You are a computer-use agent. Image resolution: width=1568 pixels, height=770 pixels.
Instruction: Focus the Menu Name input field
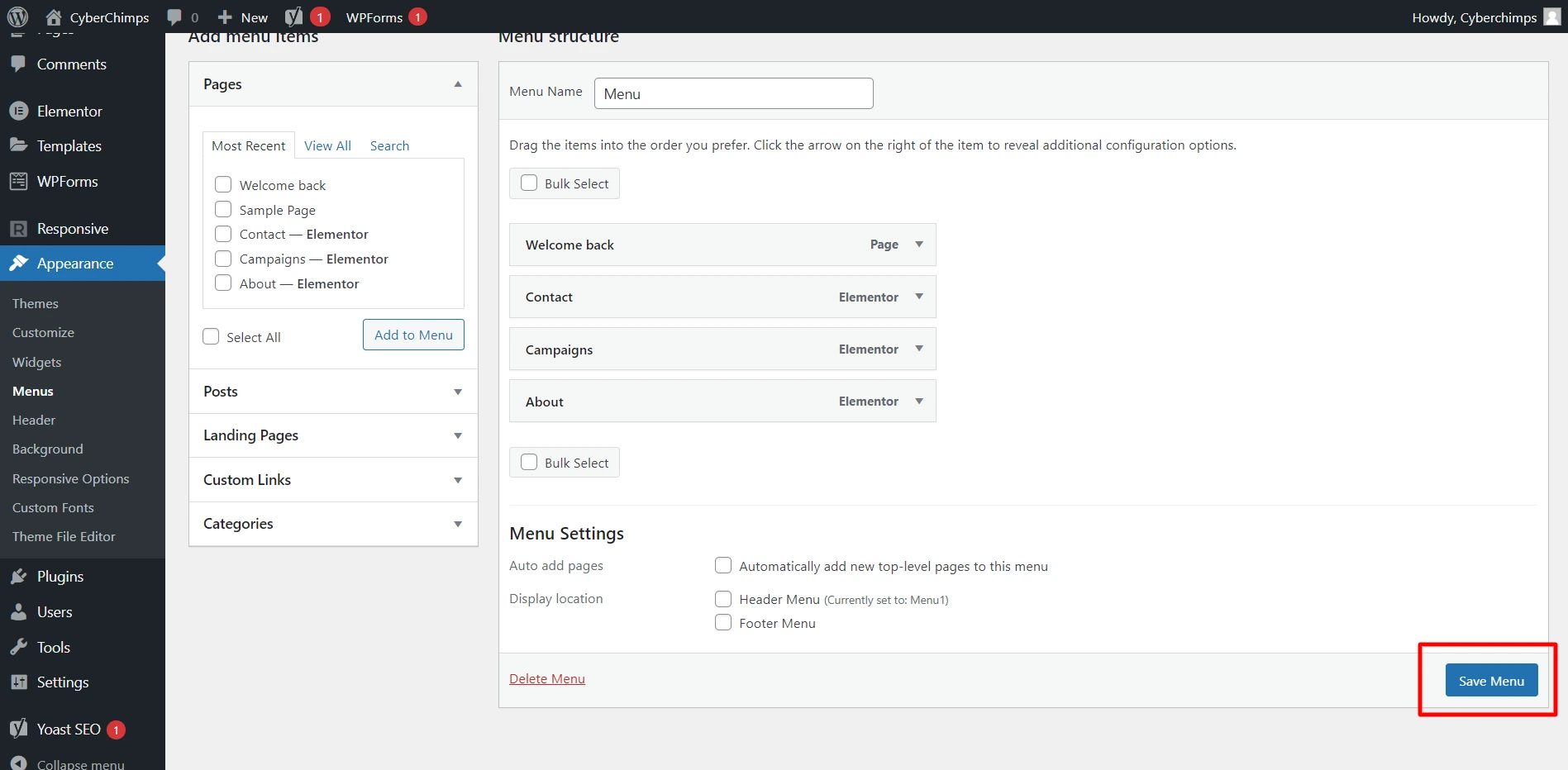(733, 93)
